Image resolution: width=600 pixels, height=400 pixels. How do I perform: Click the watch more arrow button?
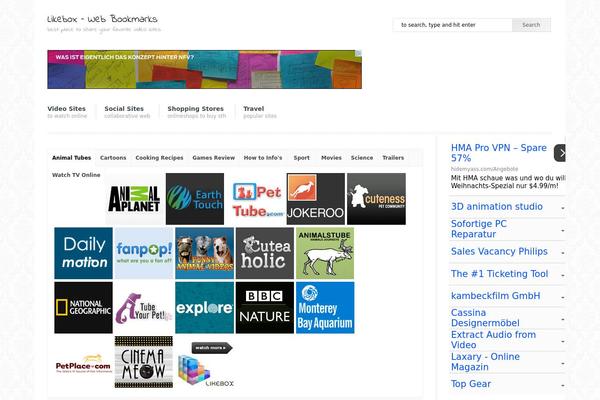click(212, 348)
